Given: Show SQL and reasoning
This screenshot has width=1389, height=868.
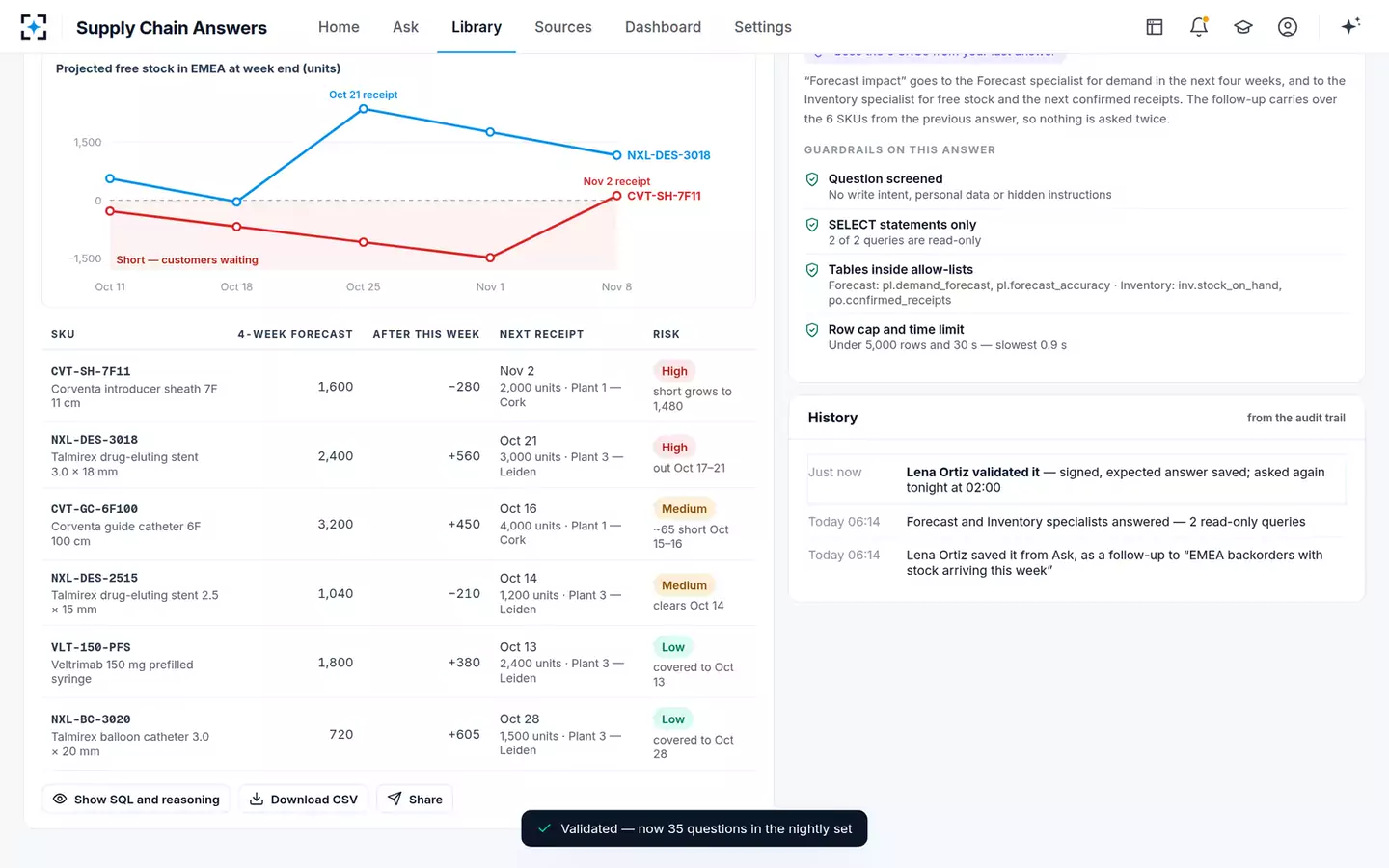Looking at the screenshot, I should click(136, 799).
